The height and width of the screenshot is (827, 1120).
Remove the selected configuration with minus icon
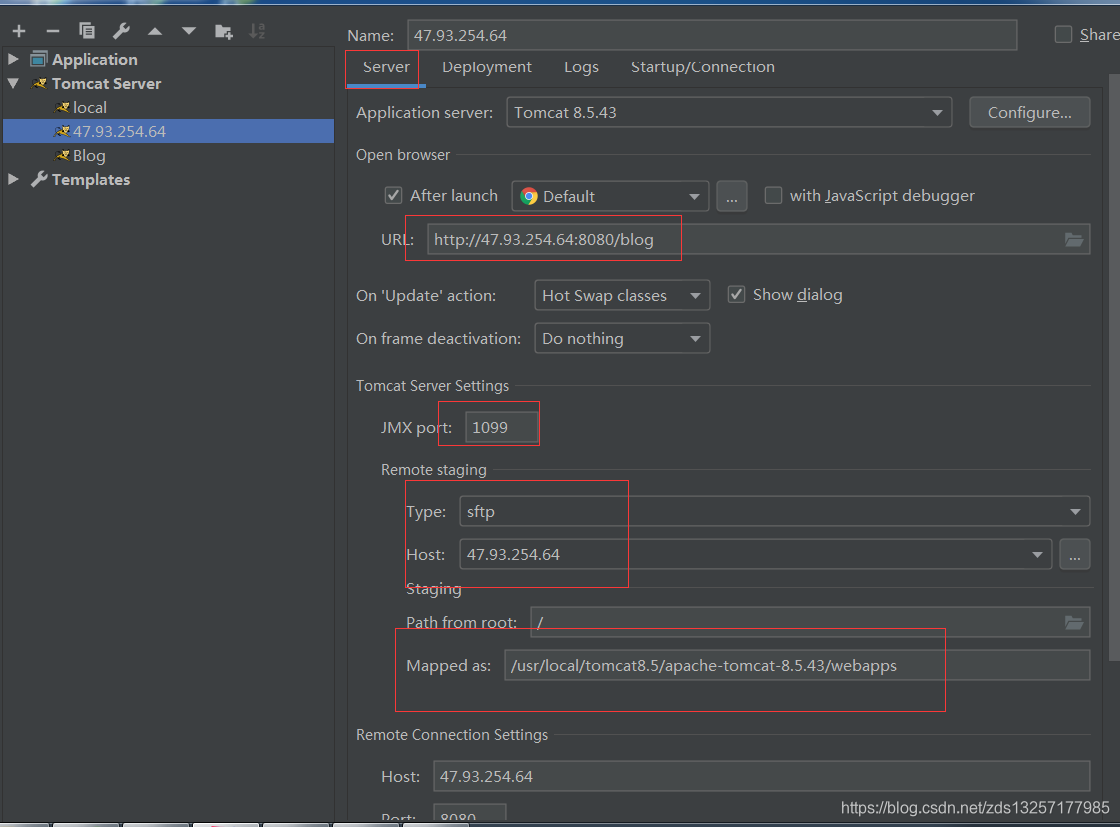pos(52,31)
